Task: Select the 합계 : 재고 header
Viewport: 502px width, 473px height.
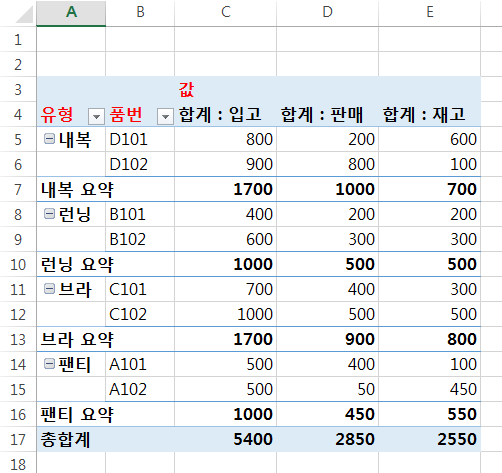Action: 424,115
